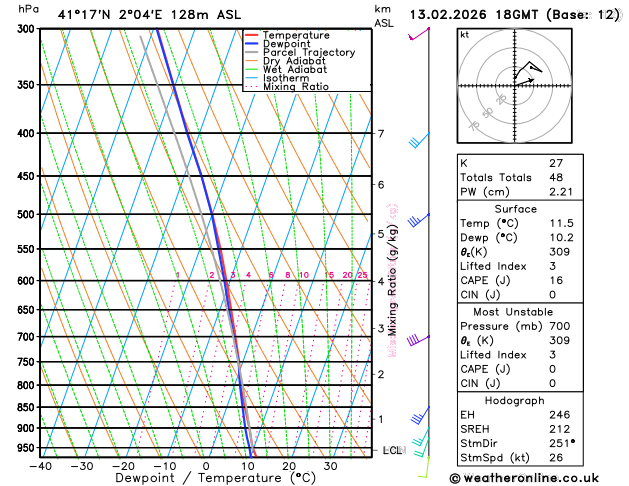629x486 pixels.
Task: Click the 'Most Unstable' section heading
Action: coord(513,312)
